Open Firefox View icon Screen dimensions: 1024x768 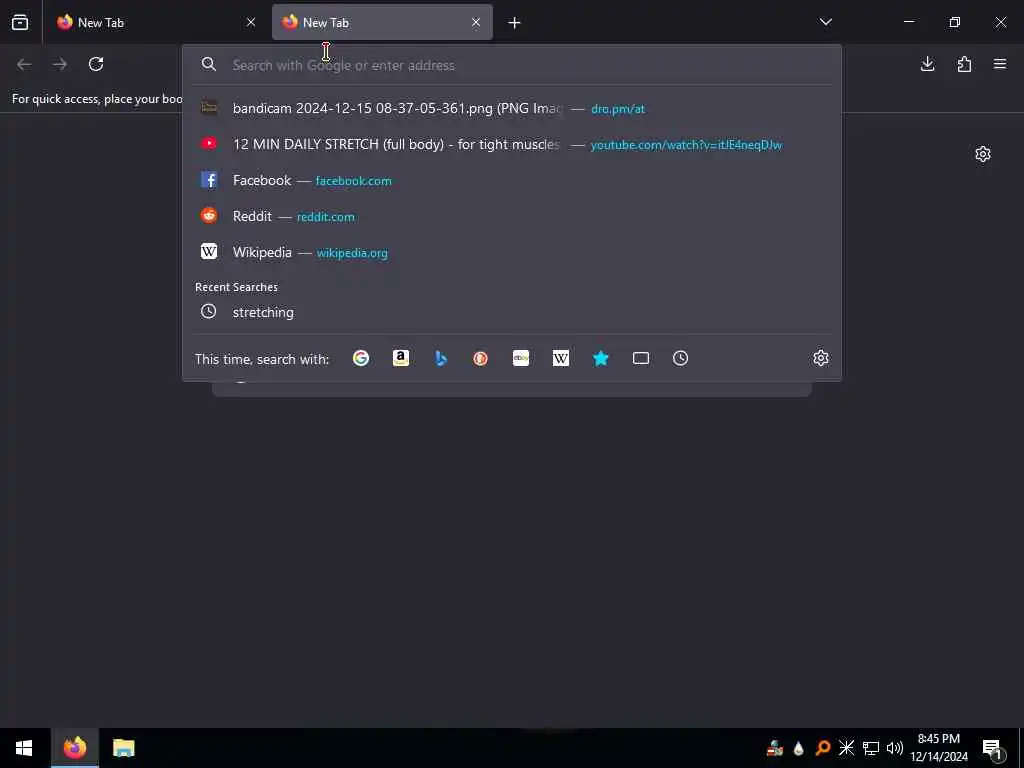tap(20, 22)
